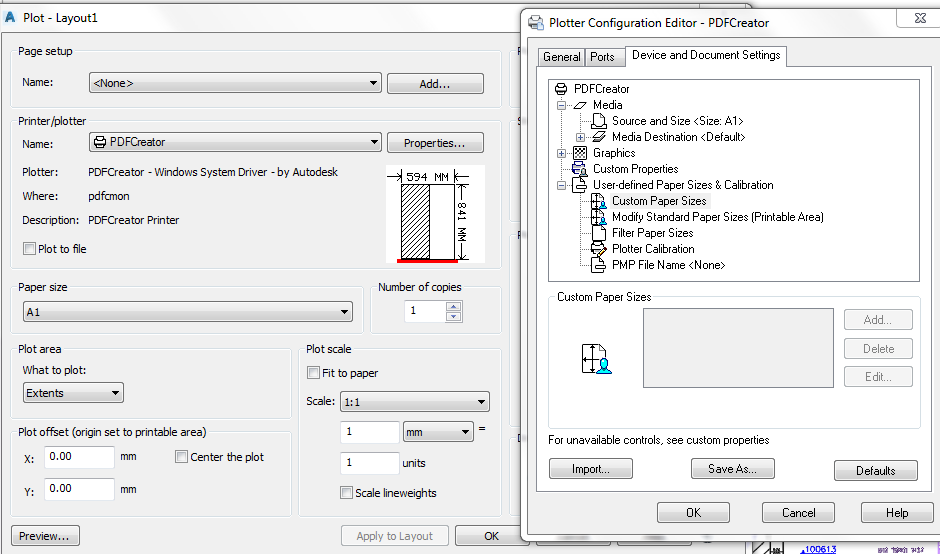Switch to the General tab
This screenshot has height=554, width=940.
click(x=561, y=57)
